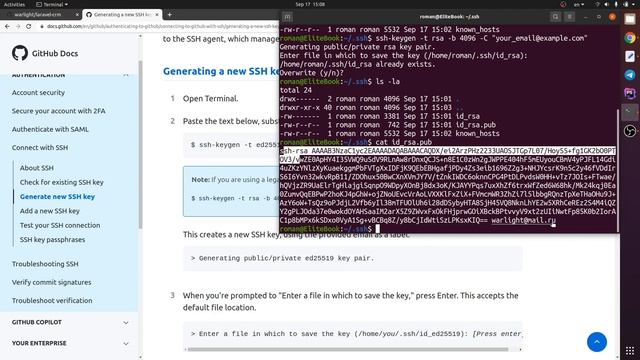Click the Open Terminal step text
Screen dimensions: 640x360
(210, 98)
